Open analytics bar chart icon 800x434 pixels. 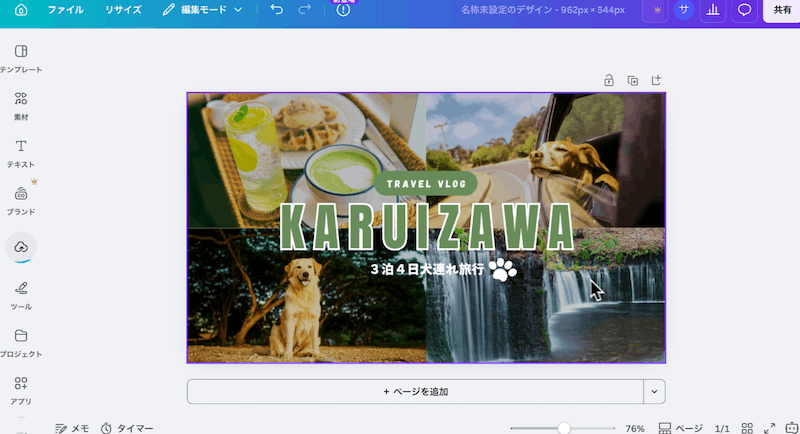[x=713, y=10]
